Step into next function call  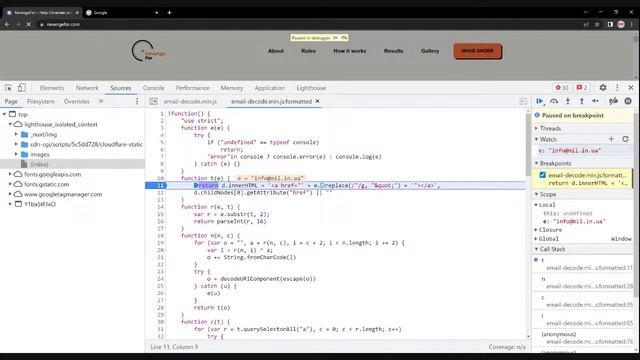pos(568,101)
